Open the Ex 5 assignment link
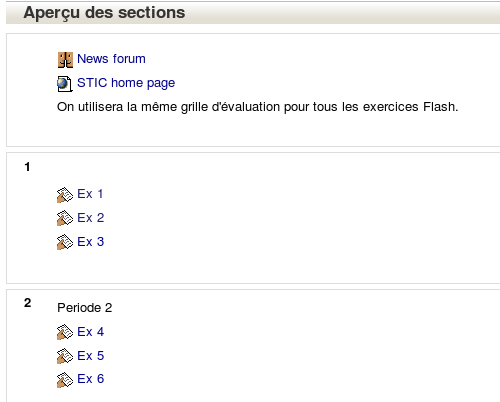 pyautogui.click(x=91, y=356)
